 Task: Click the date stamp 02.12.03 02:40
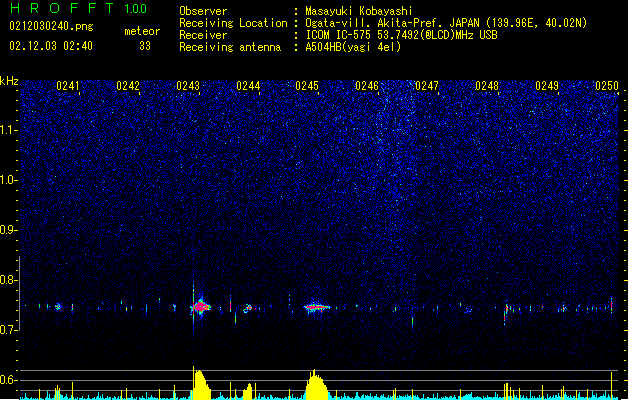(x=51, y=46)
